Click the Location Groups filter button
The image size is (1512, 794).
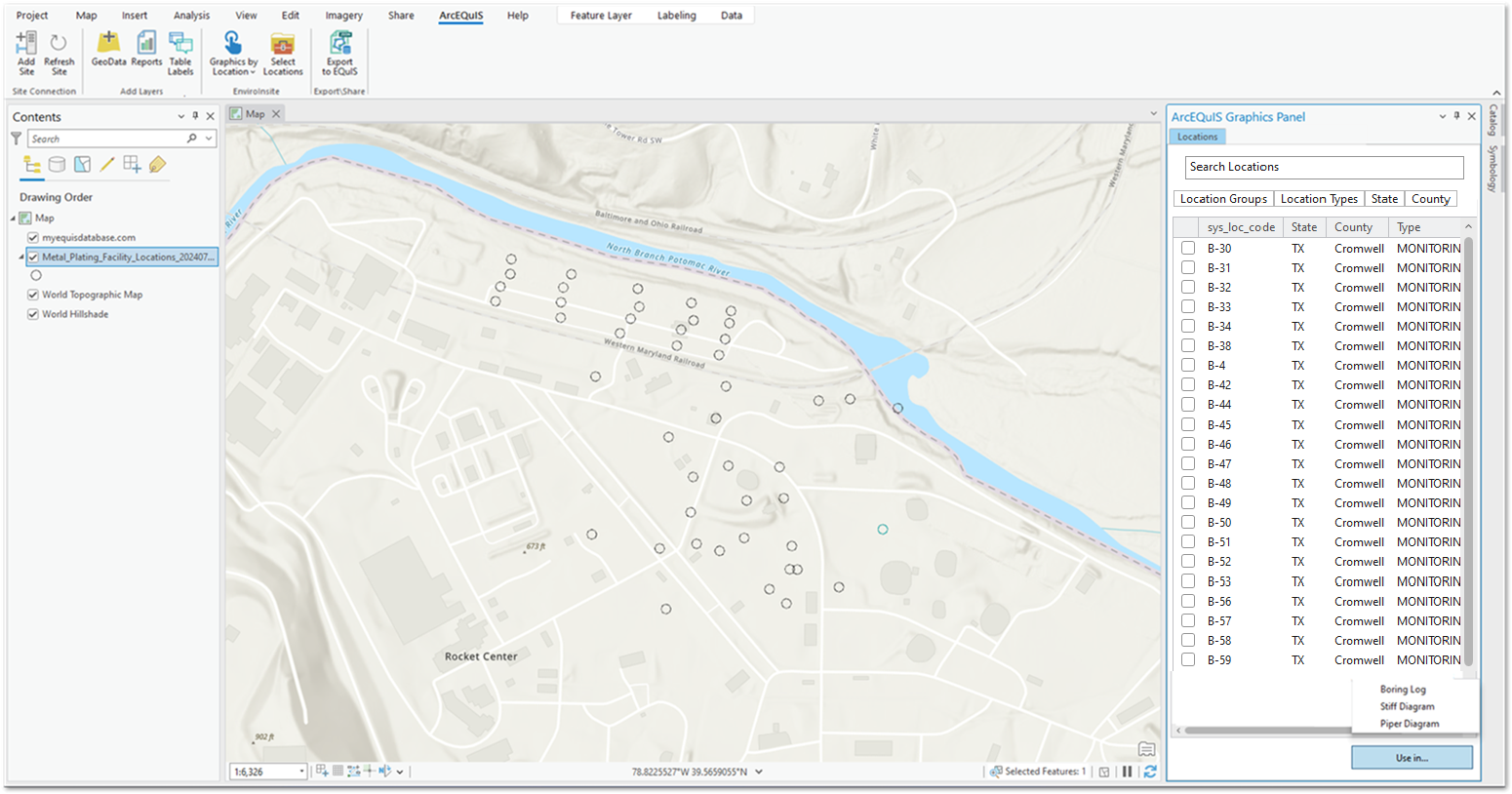coord(1223,199)
